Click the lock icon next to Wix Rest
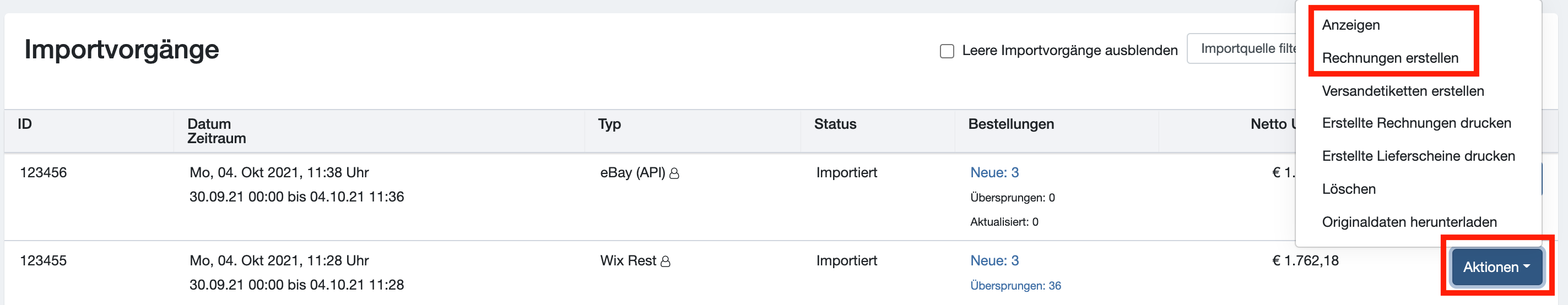1568x305 pixels. [x=666, y=261]
